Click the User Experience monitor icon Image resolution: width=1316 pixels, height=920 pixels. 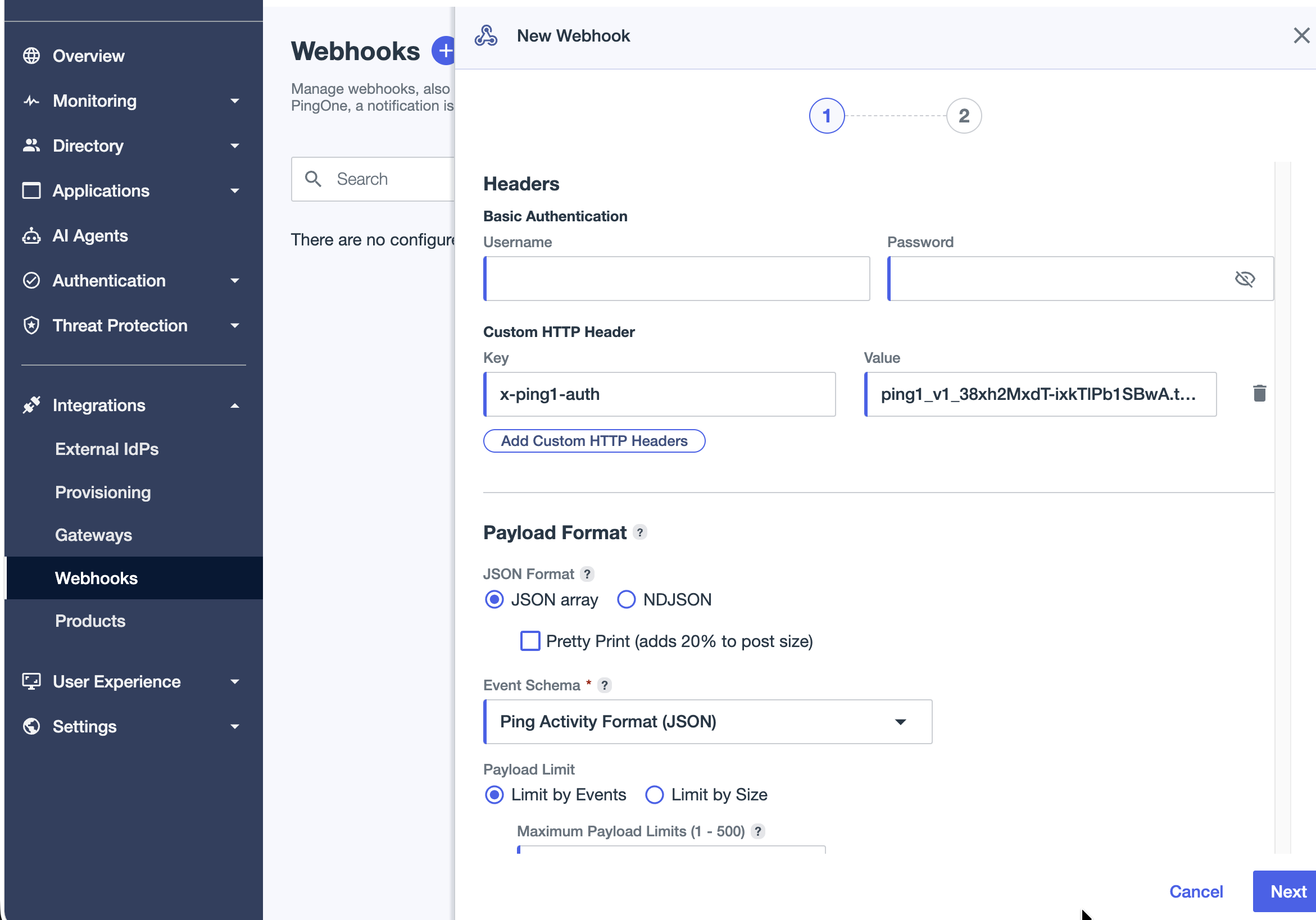tap(31, 681)
